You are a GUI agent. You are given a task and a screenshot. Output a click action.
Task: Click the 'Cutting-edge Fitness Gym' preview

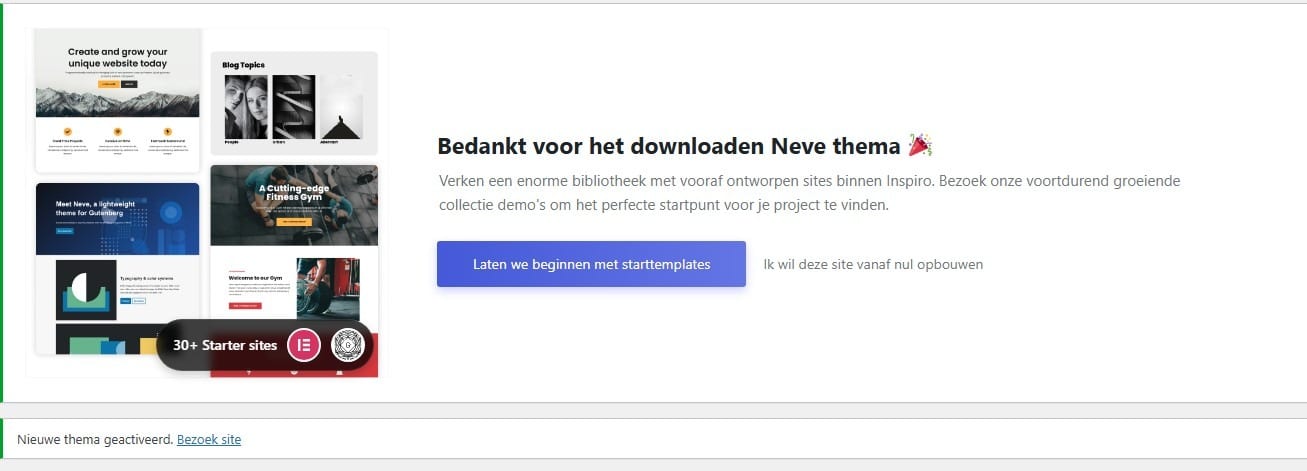pyautogui.click(x=294, y=205)
